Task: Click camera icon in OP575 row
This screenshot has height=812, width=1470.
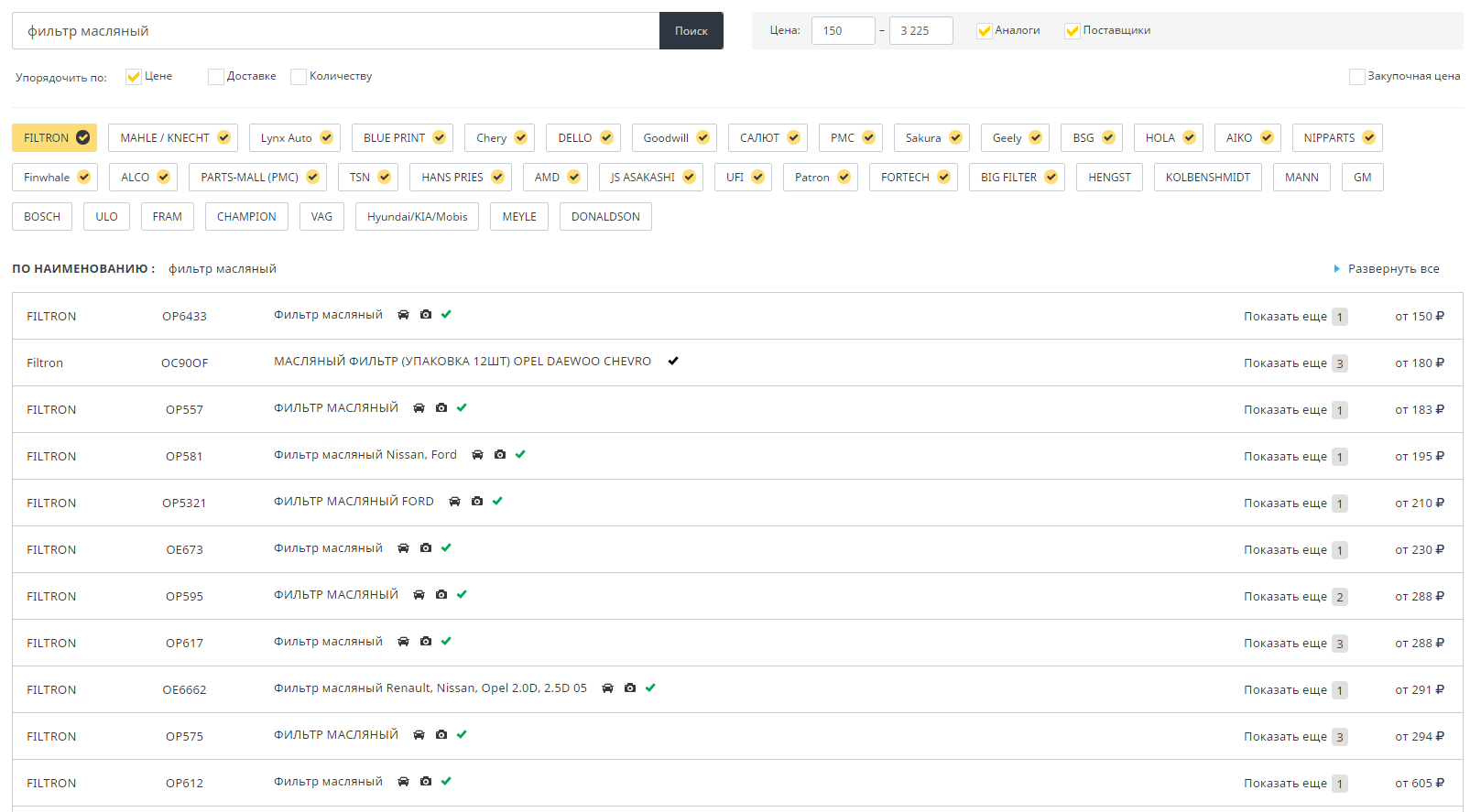Action: [x=441, y=735]
